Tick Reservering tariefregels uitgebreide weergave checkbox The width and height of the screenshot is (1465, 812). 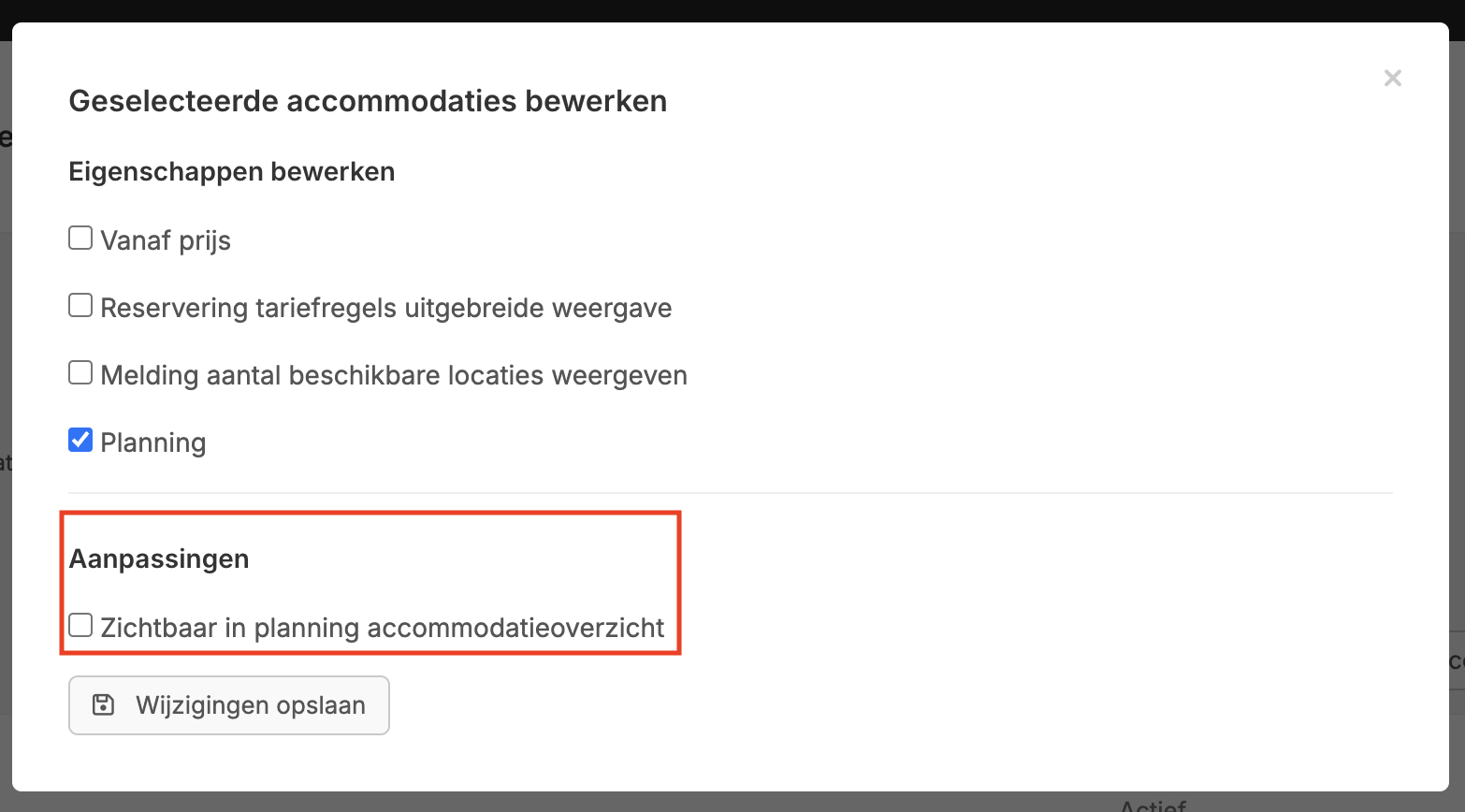80,306
